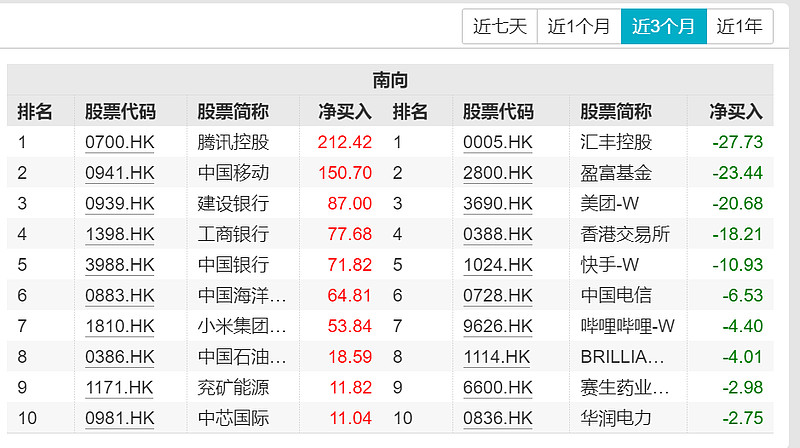Image resolution: width=800 pixels, height=448 pixels.
Task: Open stock code link 0939.HK
Action: click(119, 203)
